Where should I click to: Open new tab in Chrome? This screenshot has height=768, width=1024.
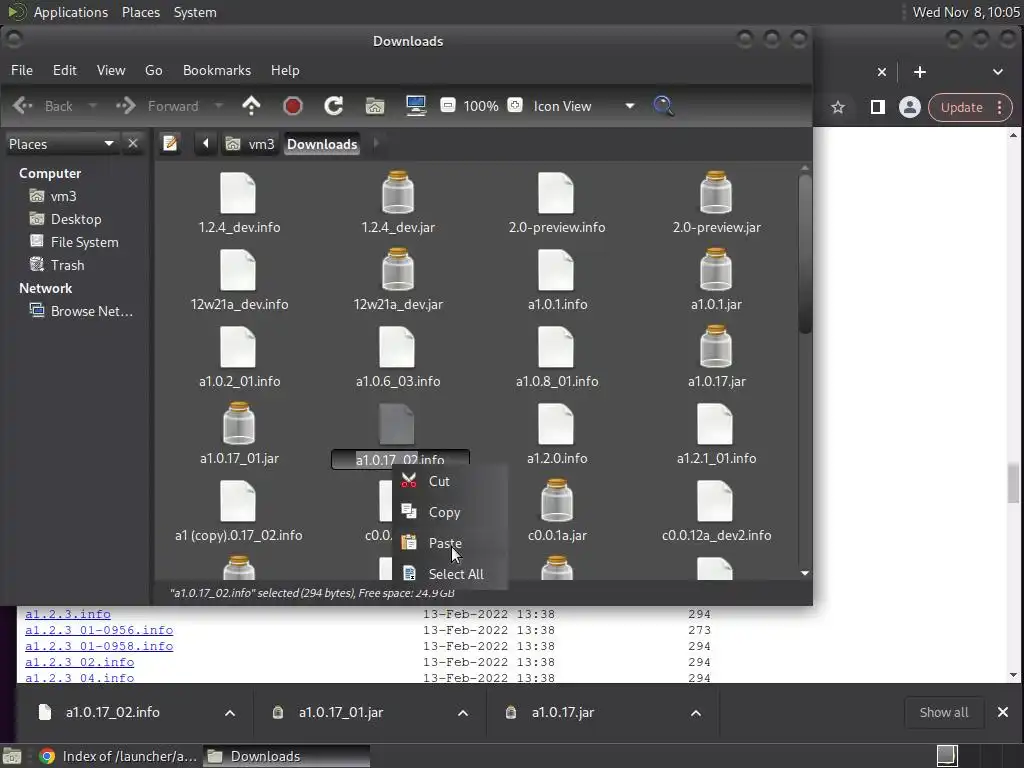coord(920,72)
